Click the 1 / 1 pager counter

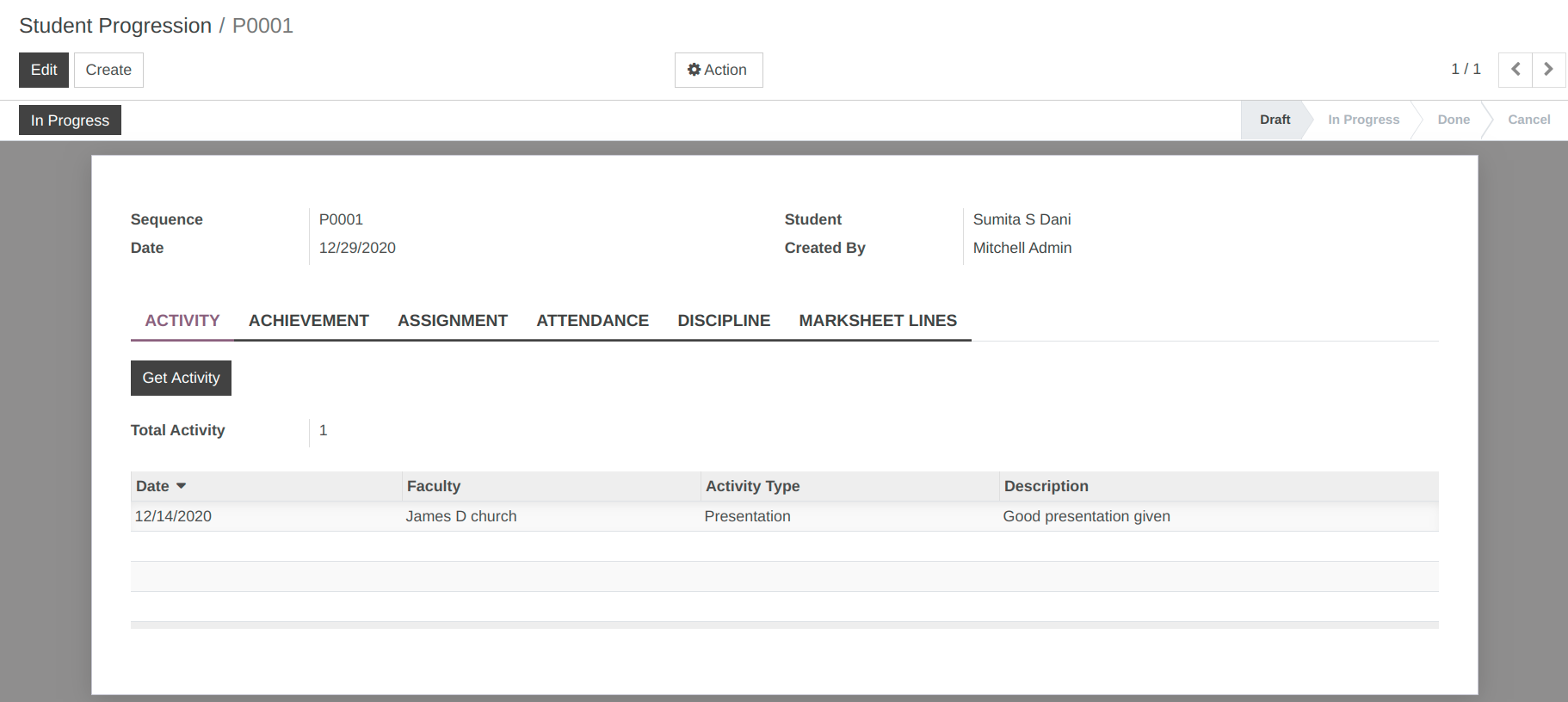click(1466, 69)
